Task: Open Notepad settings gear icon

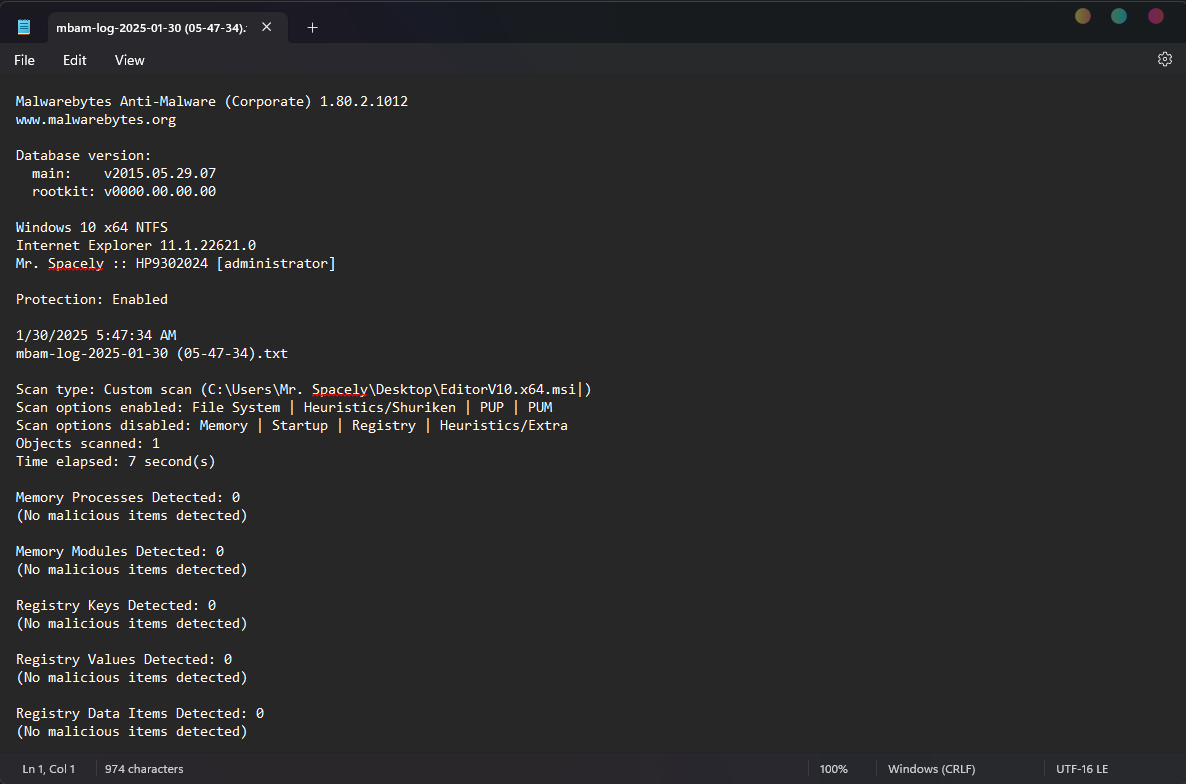Action: (1164, 60)
